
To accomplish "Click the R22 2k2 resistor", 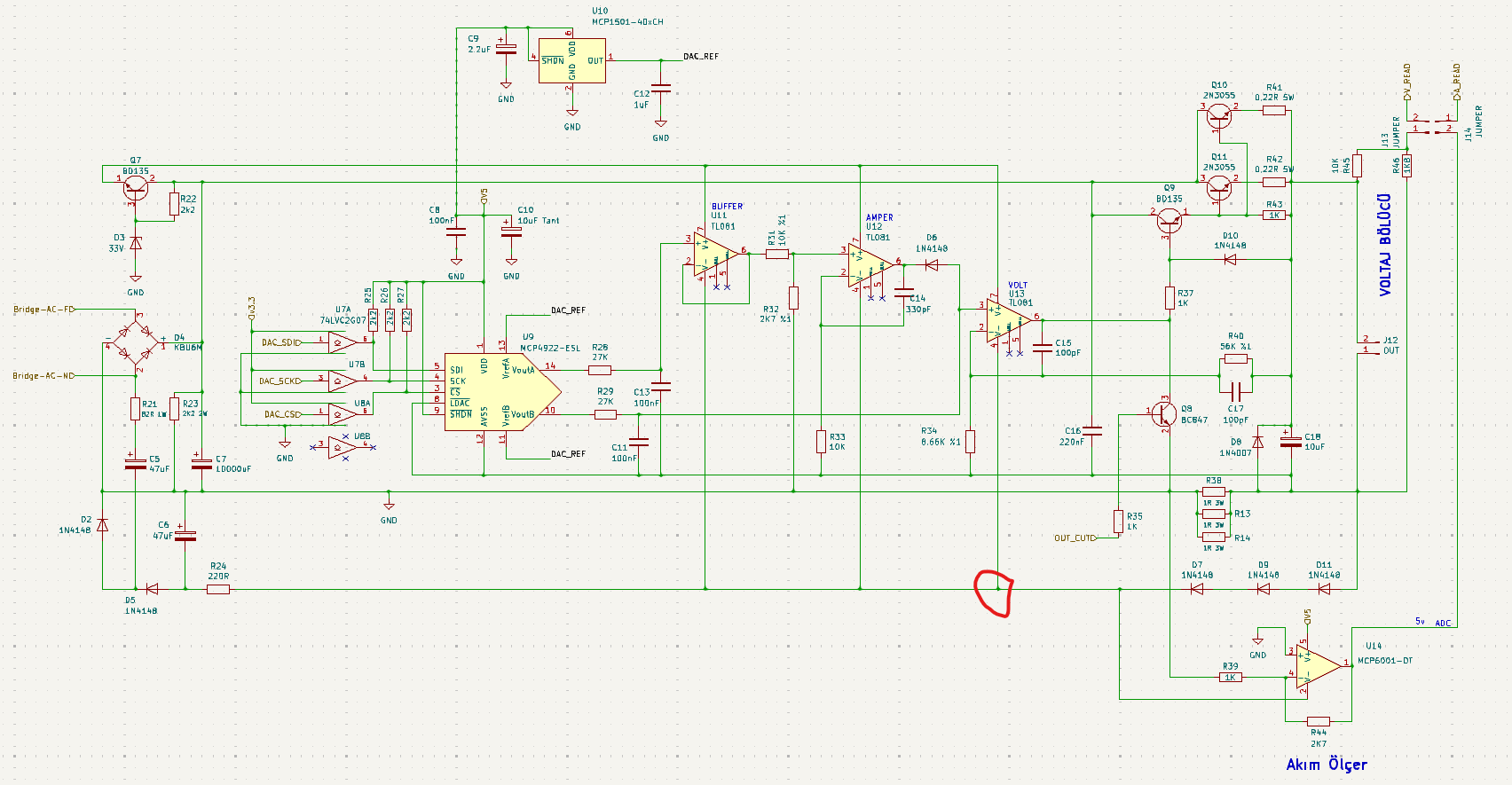I will pos(174,204).
